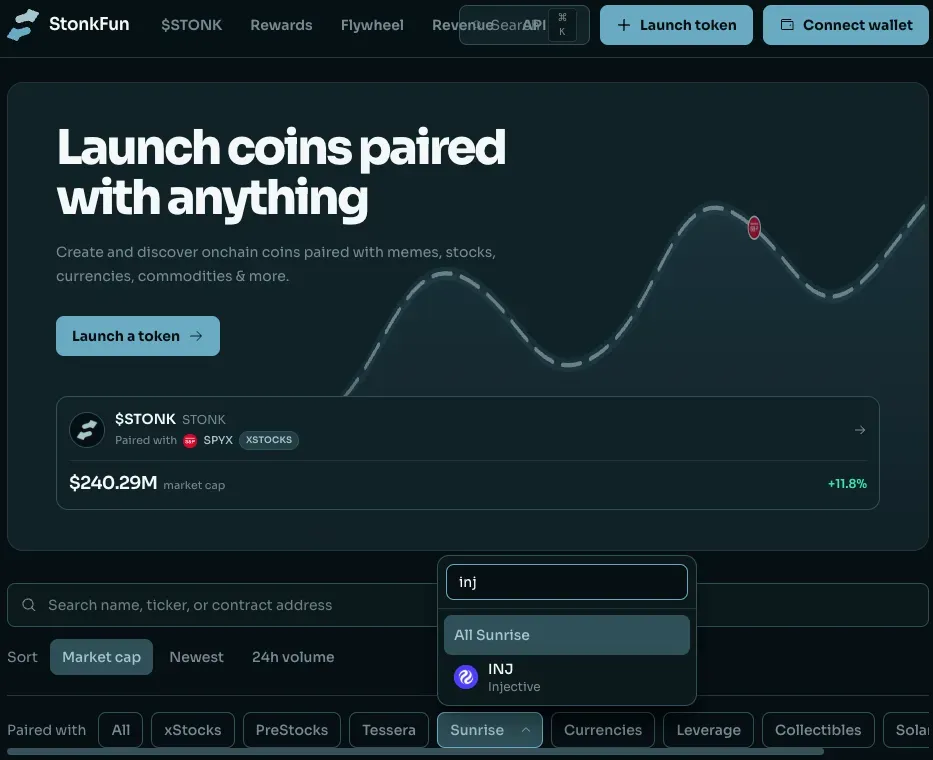Sort tokens by 24h volume
933x760 pixels.
[293, 657]
